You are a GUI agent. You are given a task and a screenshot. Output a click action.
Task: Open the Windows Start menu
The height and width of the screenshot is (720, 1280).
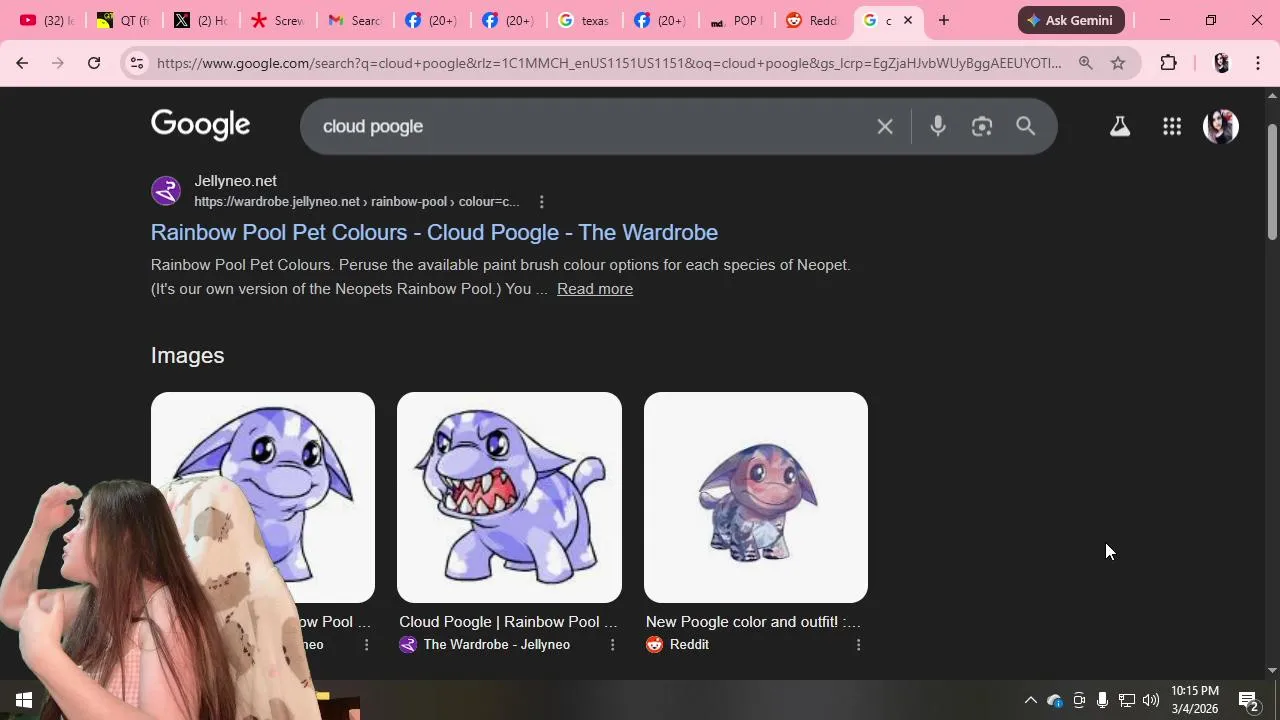pos(24,700)
